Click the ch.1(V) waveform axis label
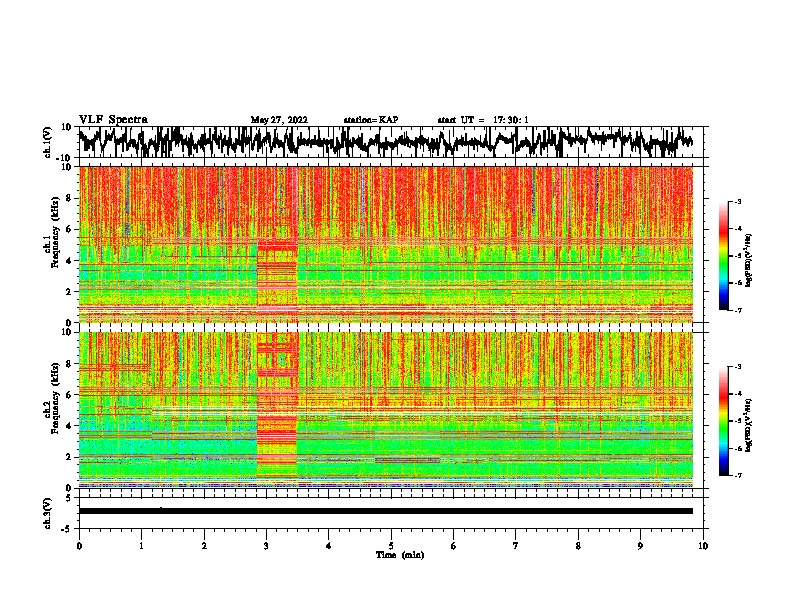Screen dimensions: 792x612 click(48, 142)
